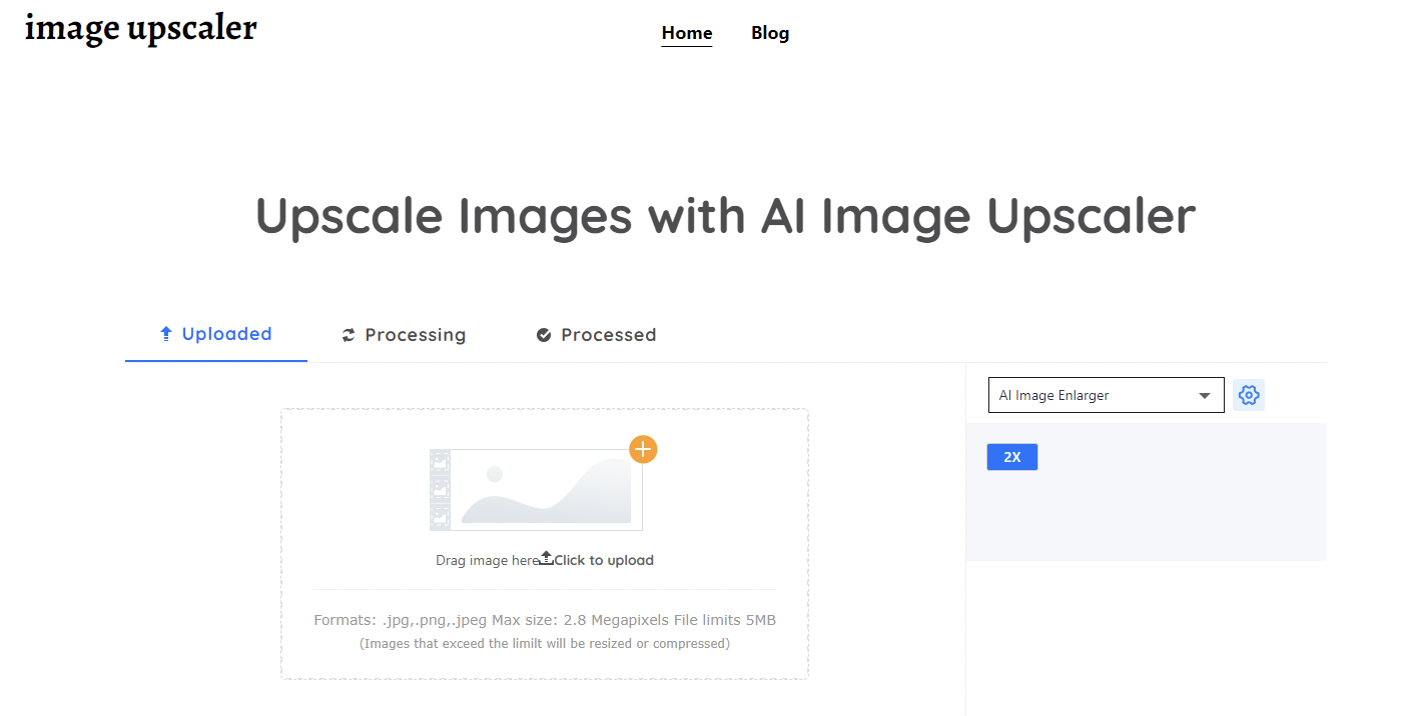Screen dimensions: 1406x716
Task: Click the Processing tab's refresh icon
Action: 348,335
